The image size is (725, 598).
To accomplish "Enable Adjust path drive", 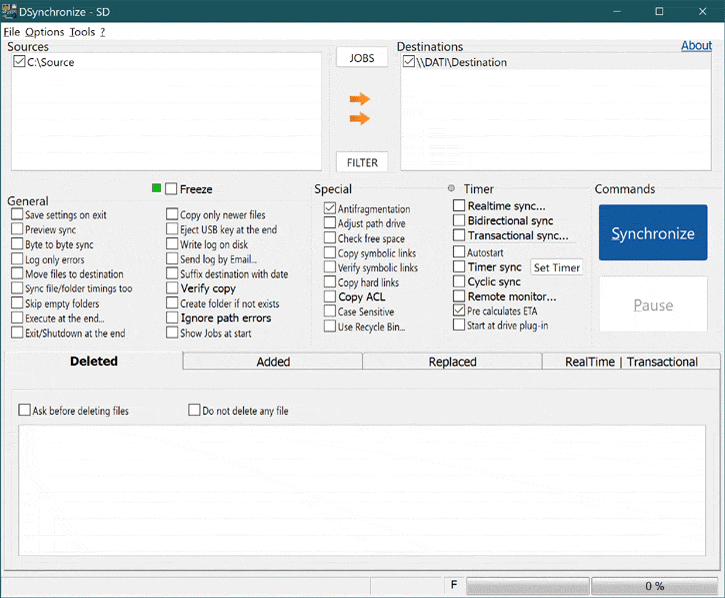I will [x=330, y=223].
